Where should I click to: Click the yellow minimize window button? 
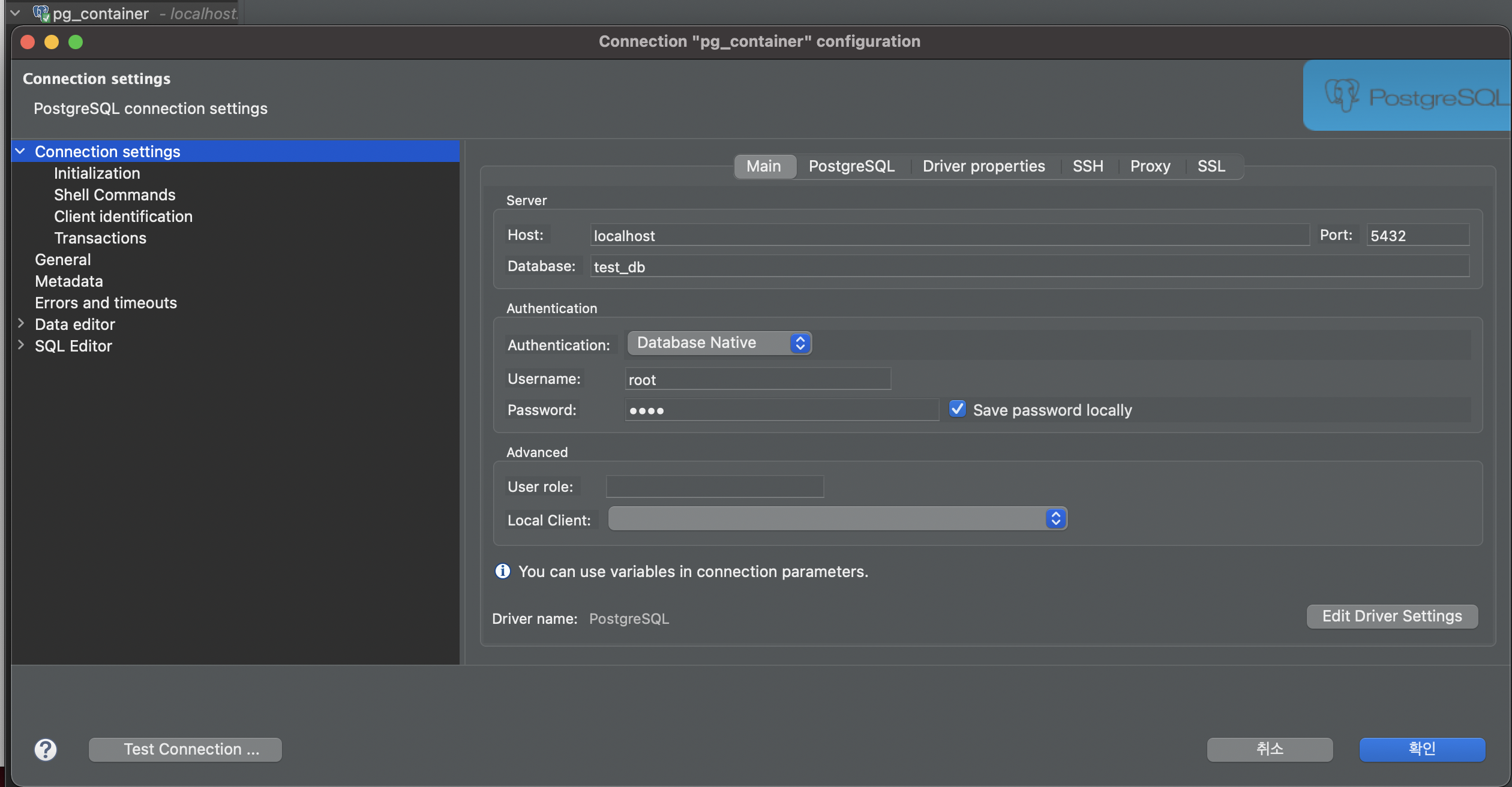(x=52, y=42)
